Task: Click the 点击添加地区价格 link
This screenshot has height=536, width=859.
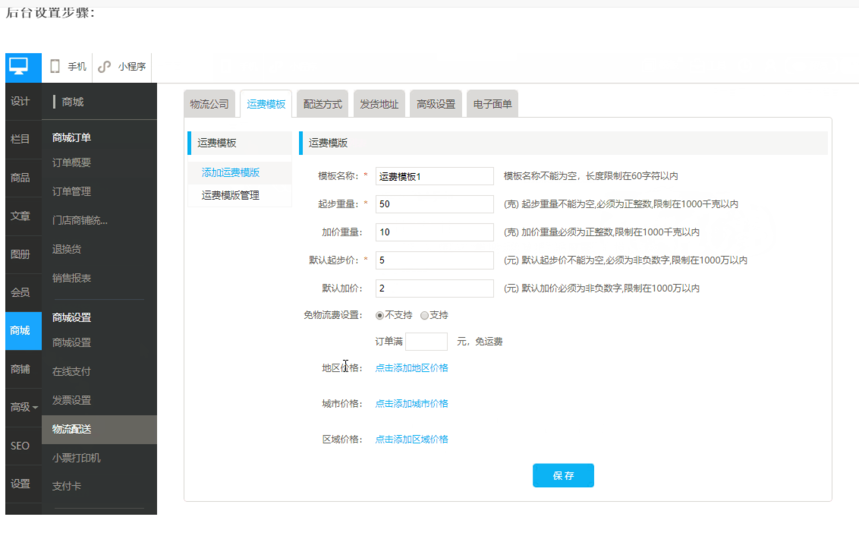Action: coord(411,368)
